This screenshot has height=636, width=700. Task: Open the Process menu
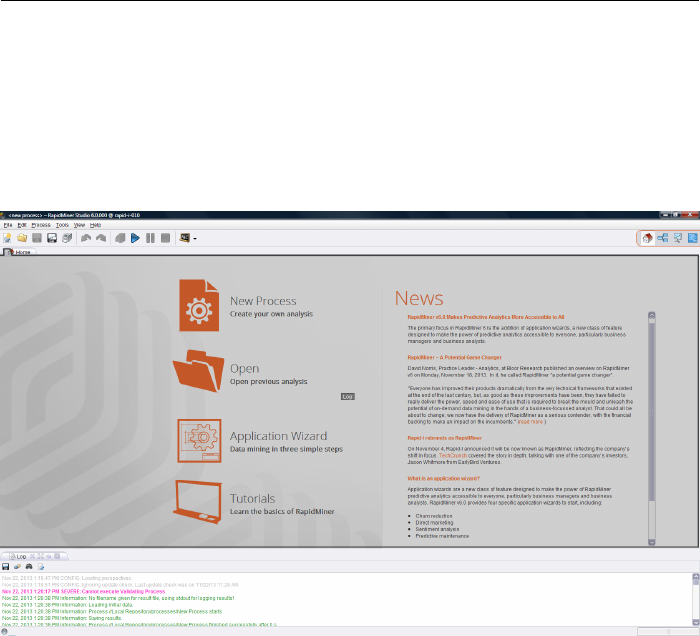[x=41, y=225]
